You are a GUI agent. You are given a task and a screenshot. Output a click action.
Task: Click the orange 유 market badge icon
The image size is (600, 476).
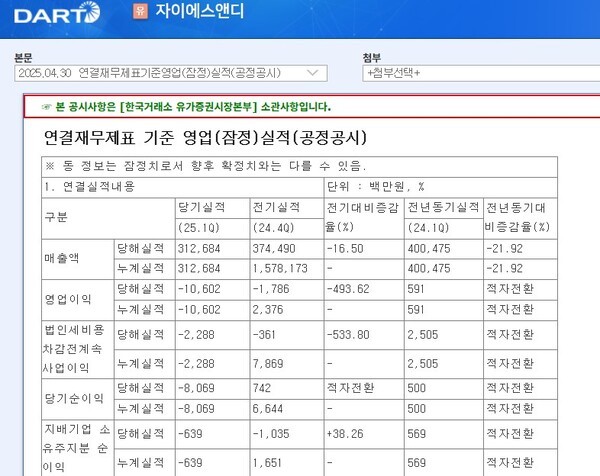[140, 11]
